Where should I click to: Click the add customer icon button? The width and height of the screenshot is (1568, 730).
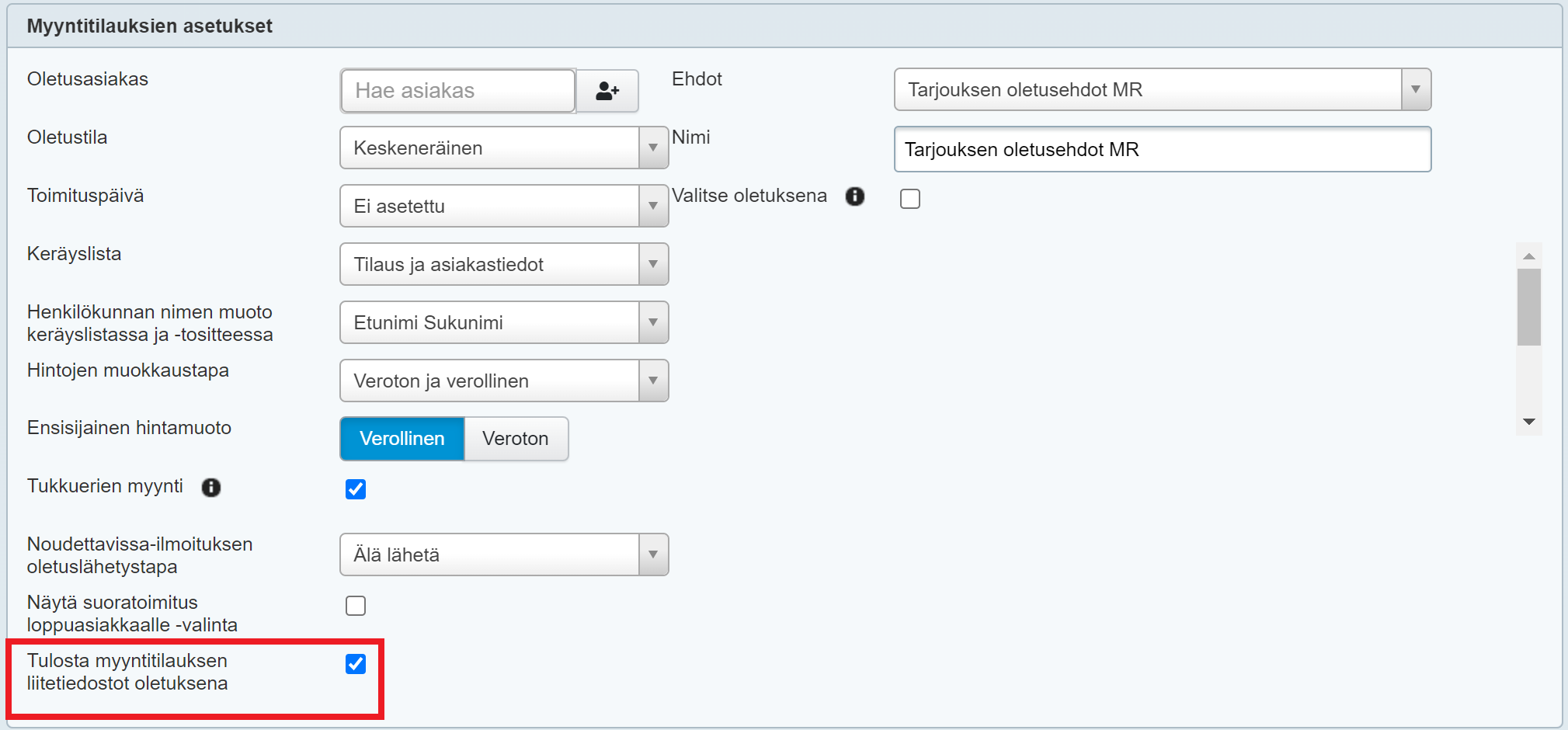pyautogui.click(x=607, y=91)
